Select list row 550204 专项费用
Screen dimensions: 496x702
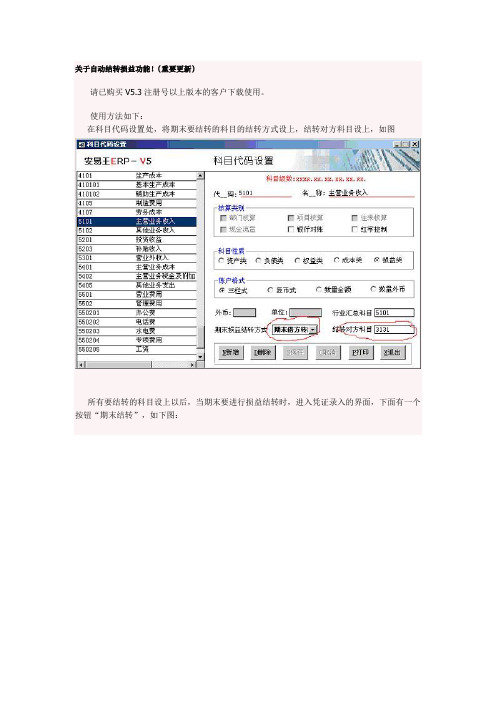coord(137,341)
